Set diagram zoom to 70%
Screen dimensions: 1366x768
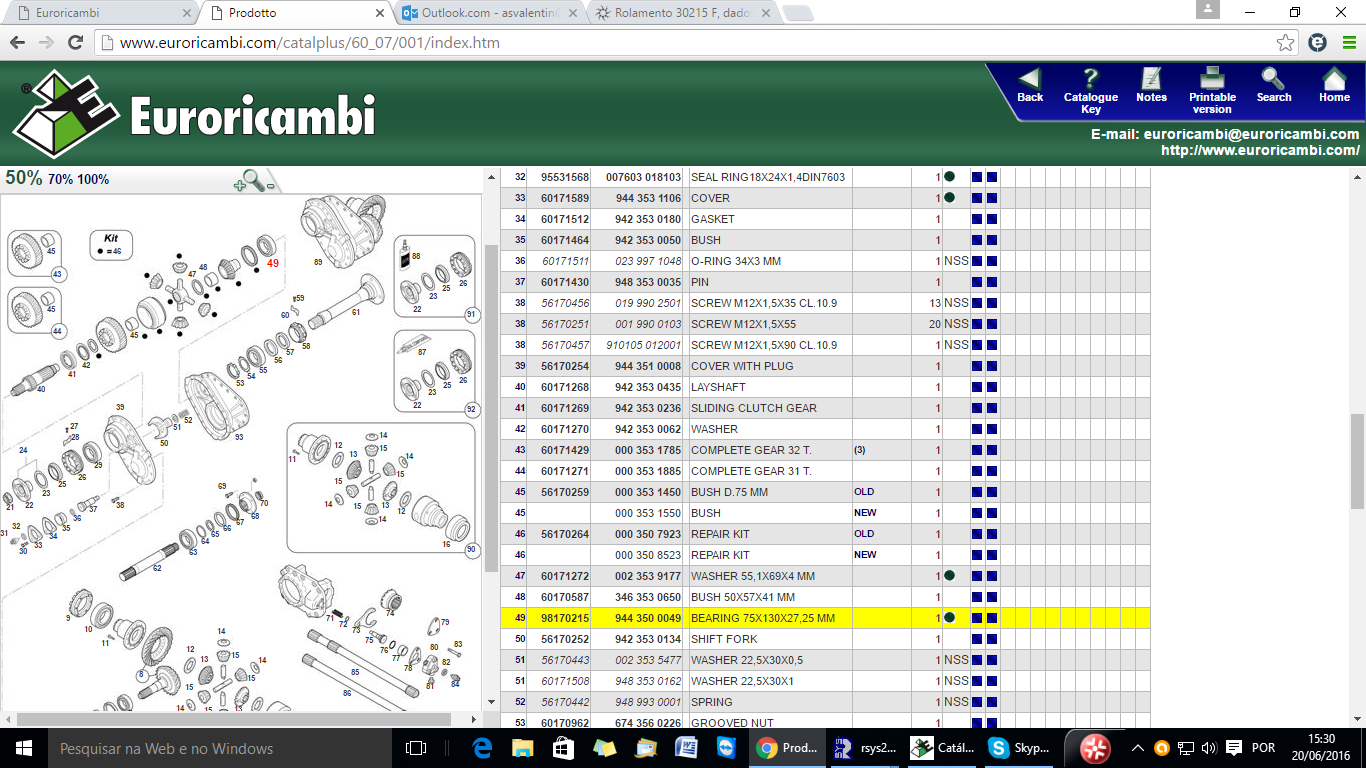60,180
